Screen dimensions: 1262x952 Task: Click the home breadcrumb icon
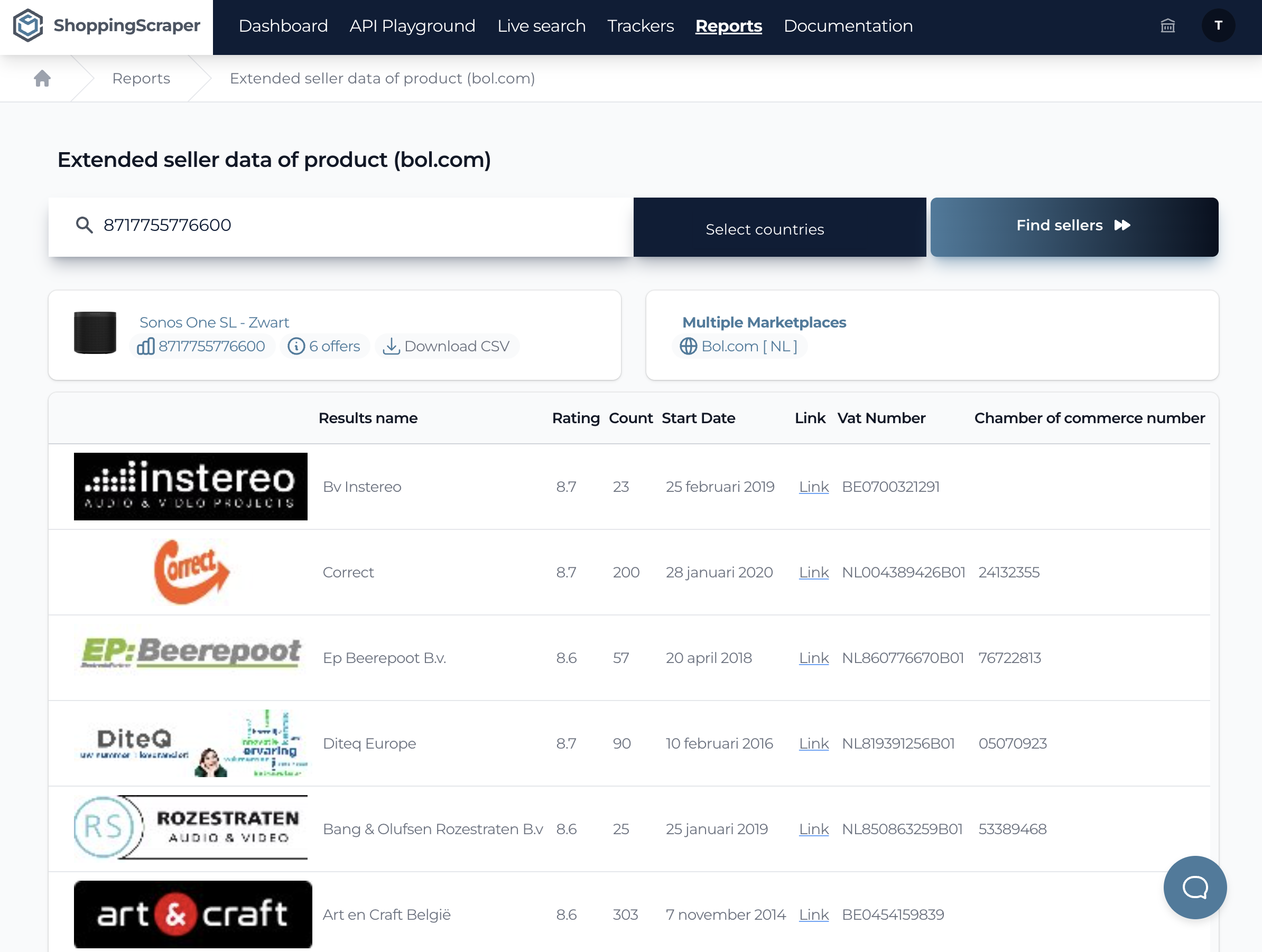(x=42, y=78)
